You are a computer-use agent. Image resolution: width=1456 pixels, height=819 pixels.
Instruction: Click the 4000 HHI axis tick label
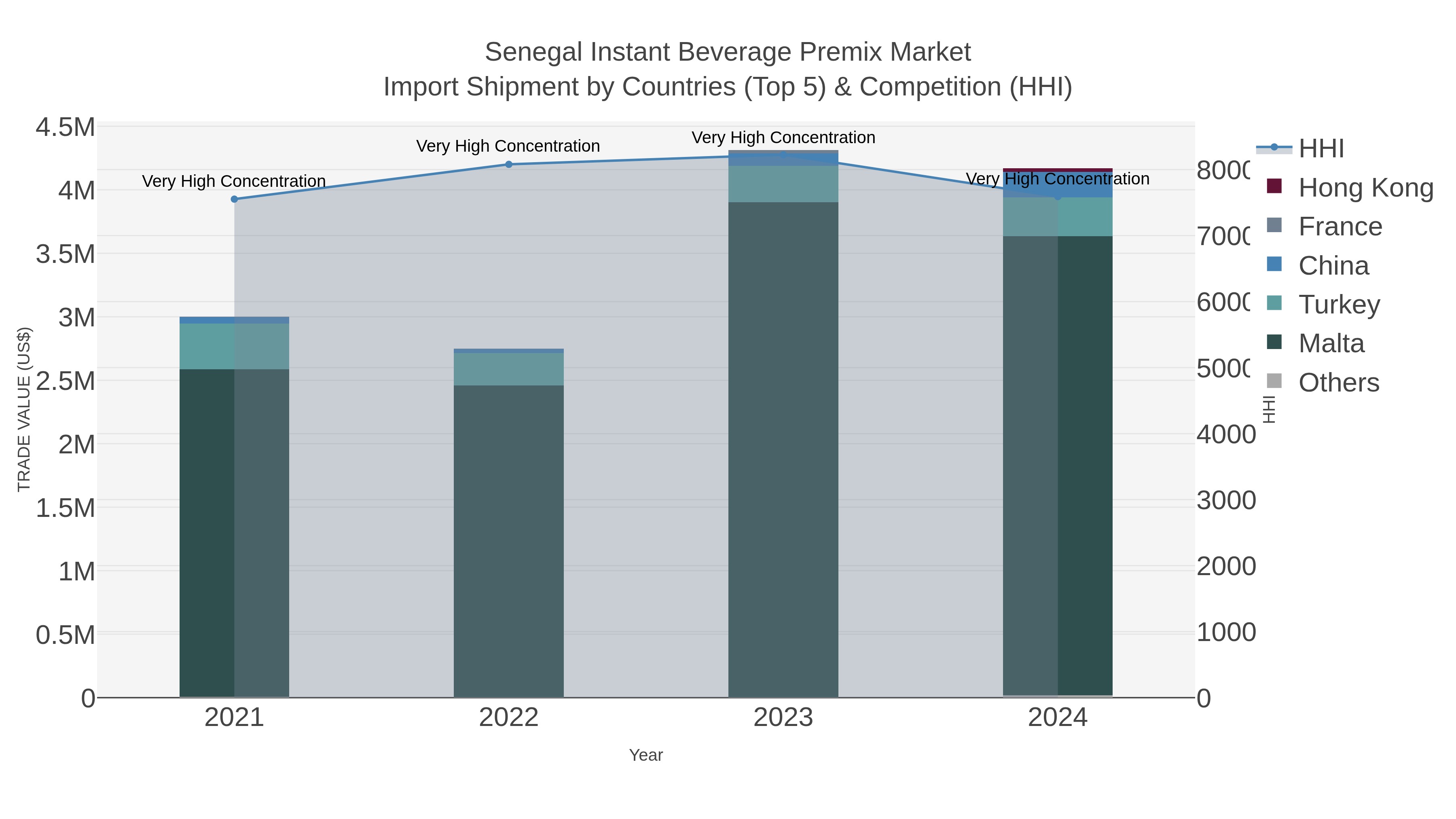[x=1227, y=435]
